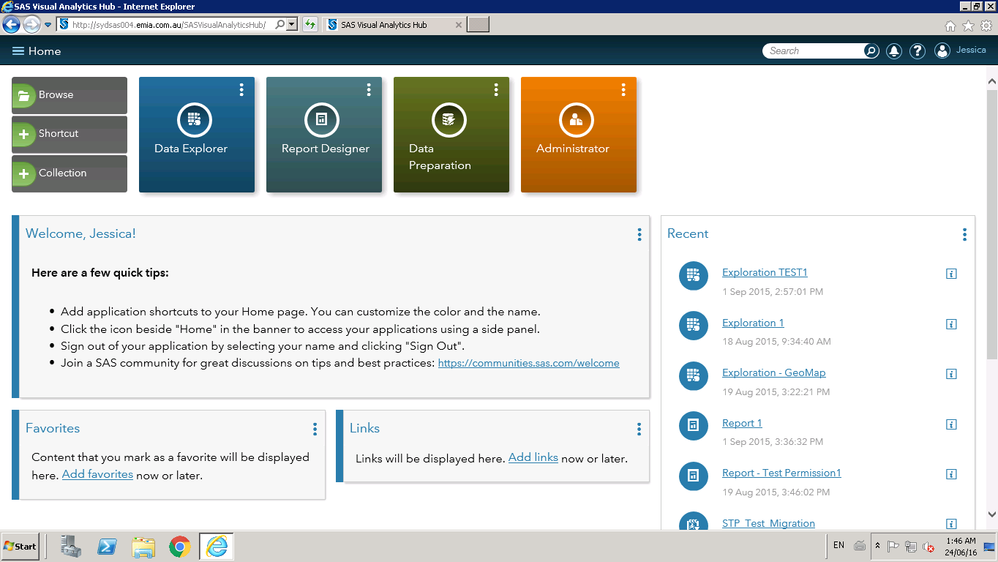
Task: Add a new Collection
Action: click(69, 173)
